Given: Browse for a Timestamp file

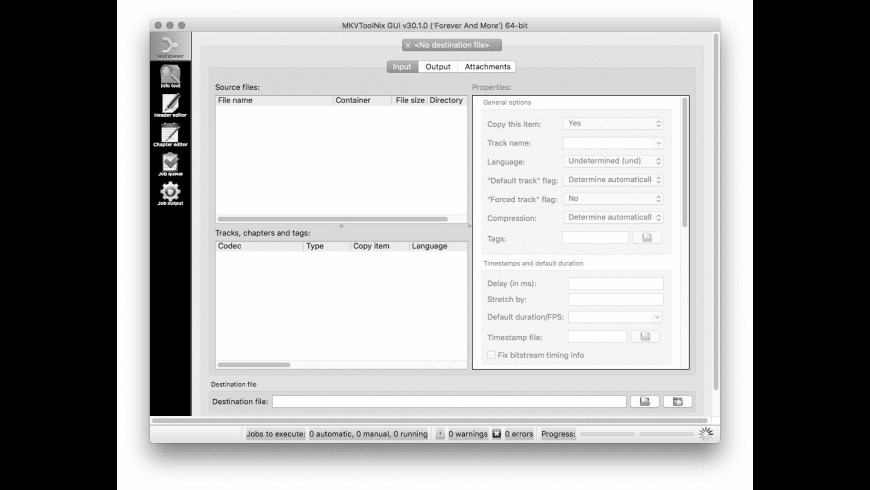Looking at the screenshot, I should click(x=645, y=336).
